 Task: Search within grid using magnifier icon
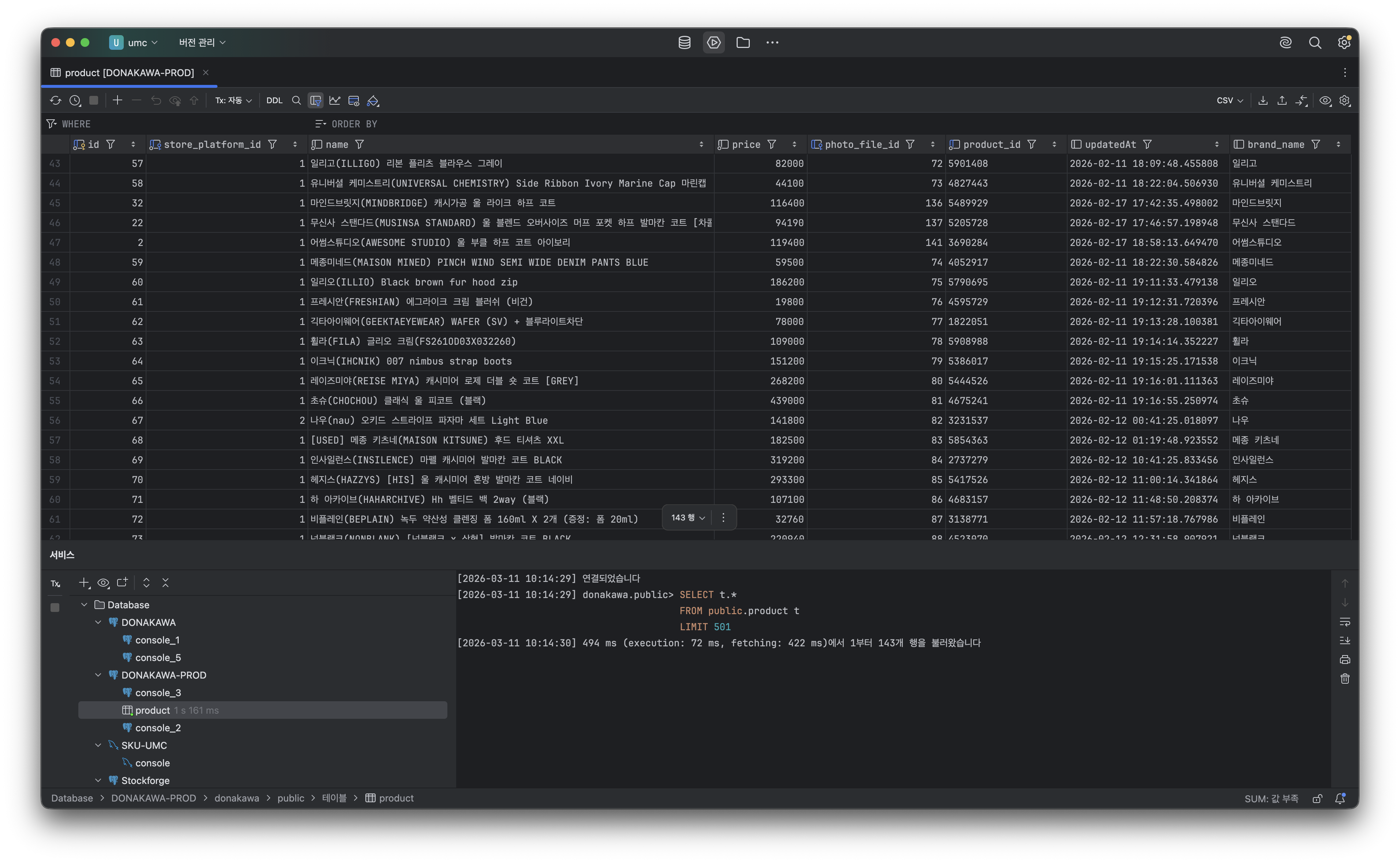tap(296, 100)
